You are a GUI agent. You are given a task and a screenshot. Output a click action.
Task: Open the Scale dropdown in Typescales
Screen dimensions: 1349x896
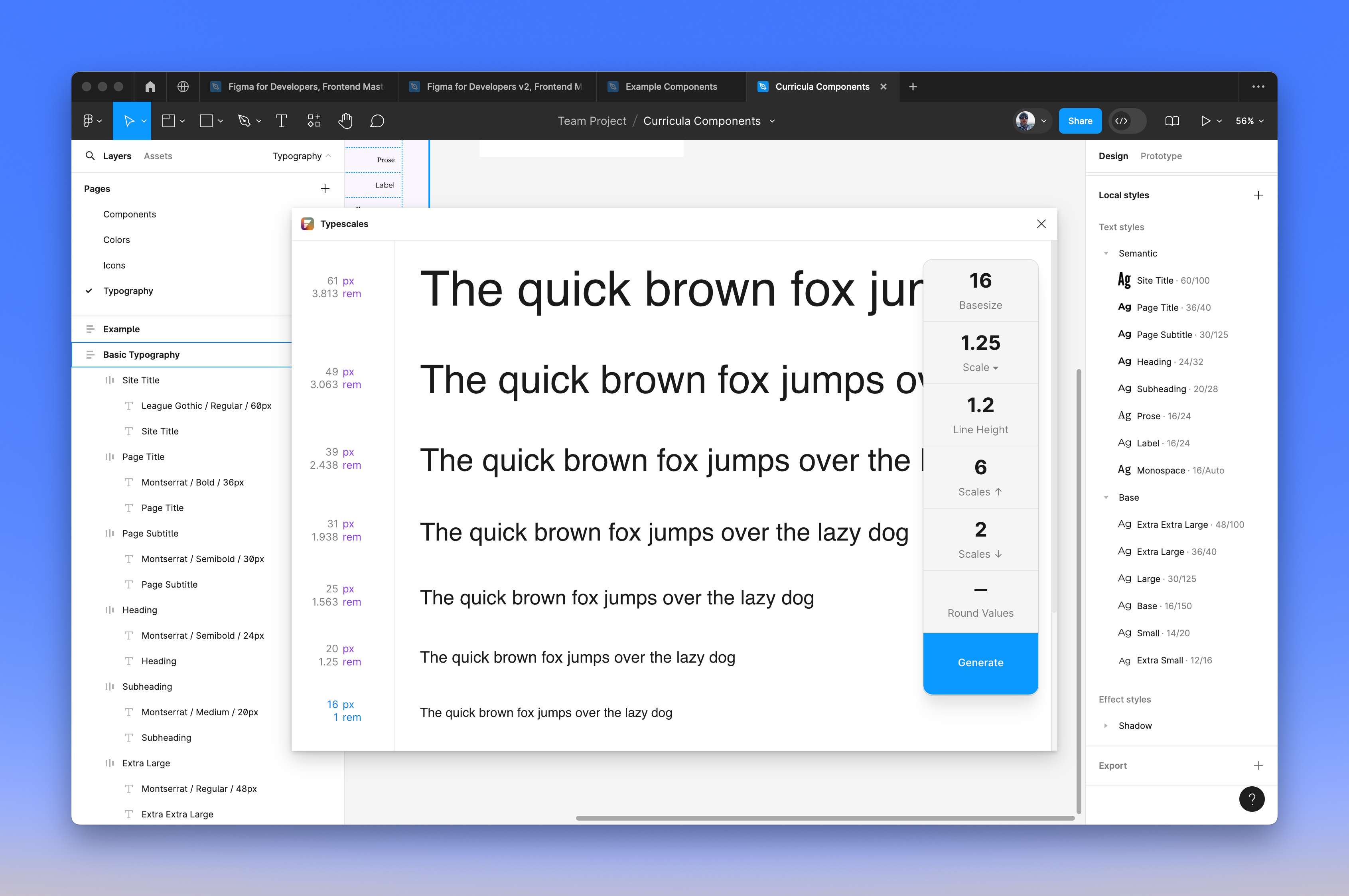pos(980,367)
